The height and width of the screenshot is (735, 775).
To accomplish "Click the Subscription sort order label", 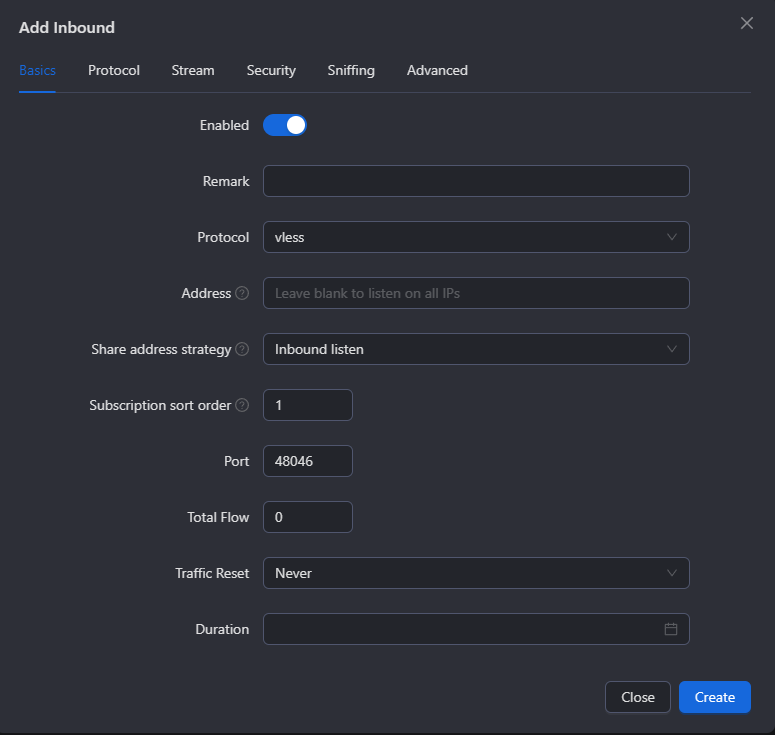I will [160, 405].
